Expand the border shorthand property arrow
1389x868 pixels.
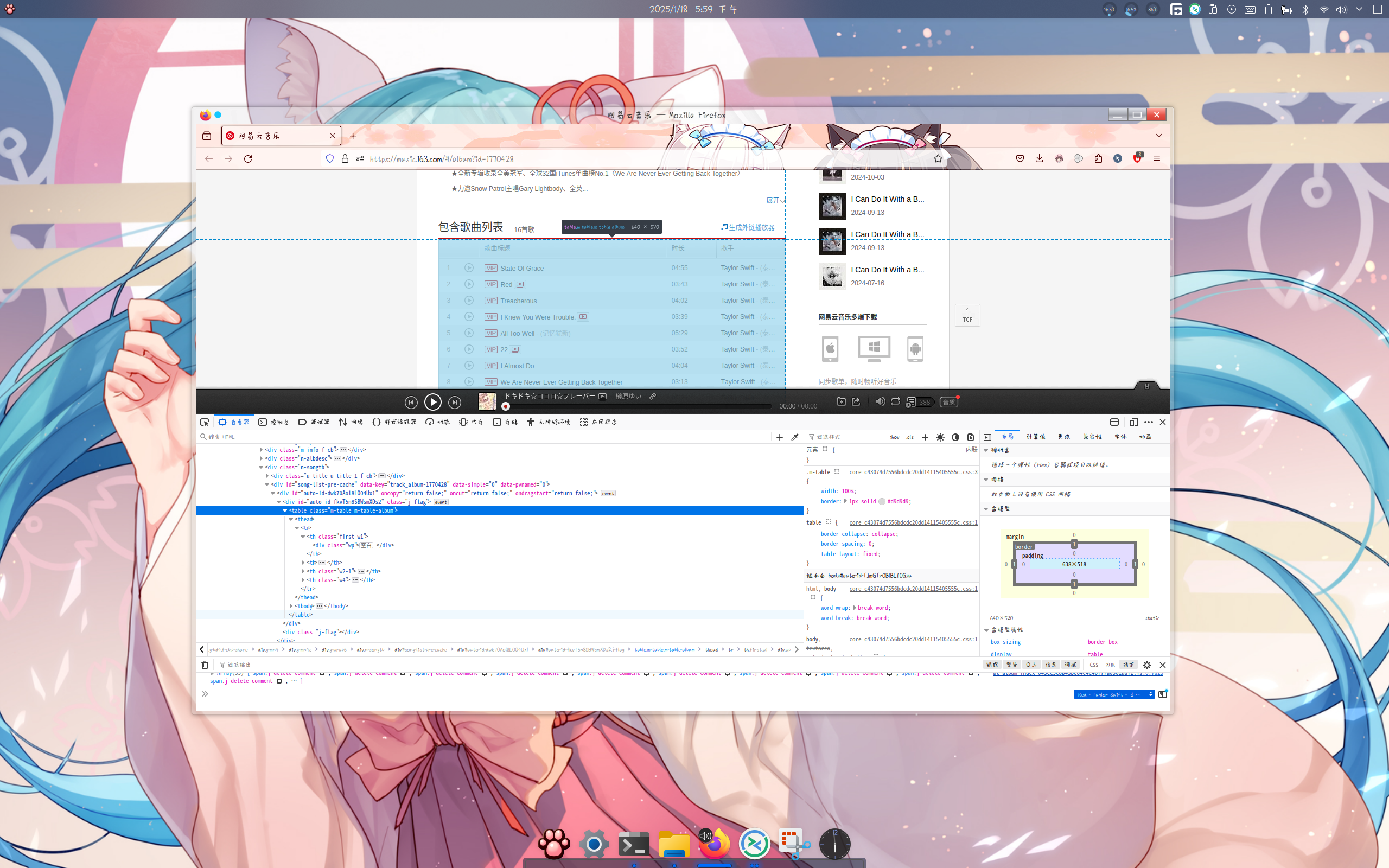[845, 501]
